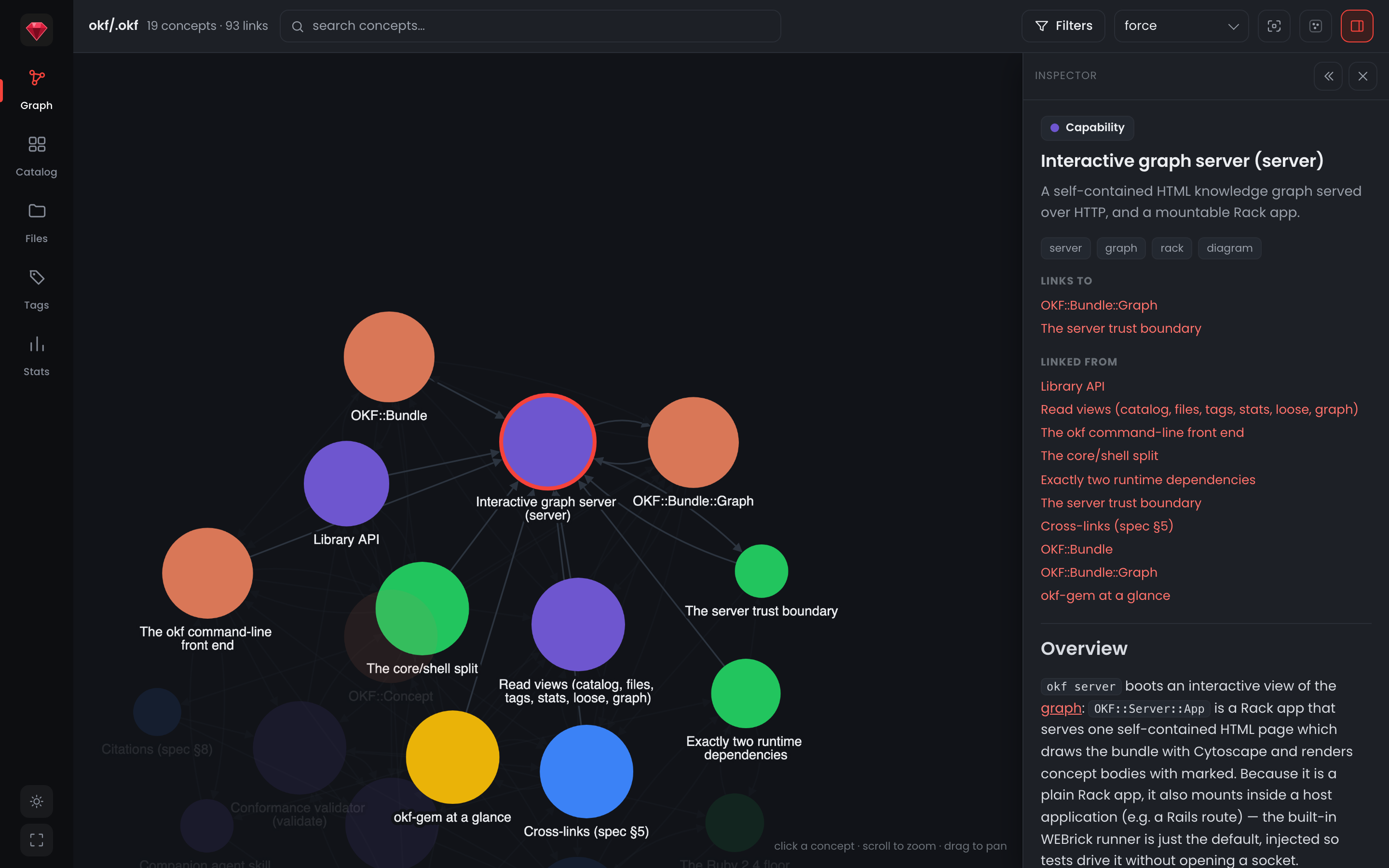Select the okf command-line front end node
The image size is (1389, 868).
click(x=207, y=573)
